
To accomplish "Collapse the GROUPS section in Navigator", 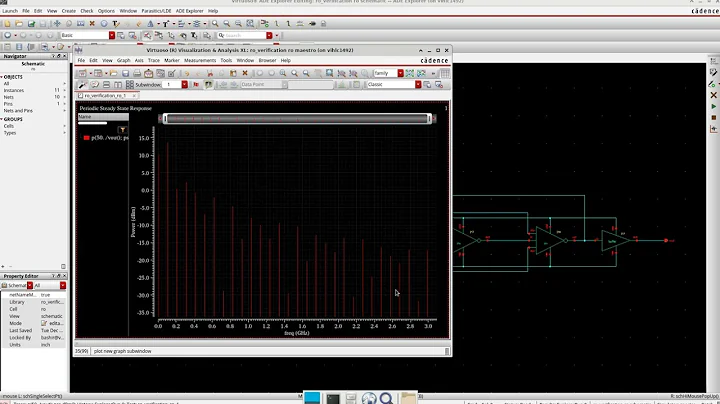I will (x=2, y=119).
